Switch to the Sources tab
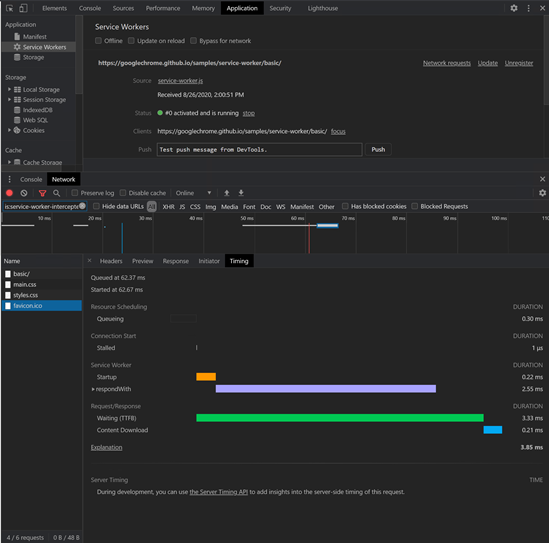 pos(123,8)
